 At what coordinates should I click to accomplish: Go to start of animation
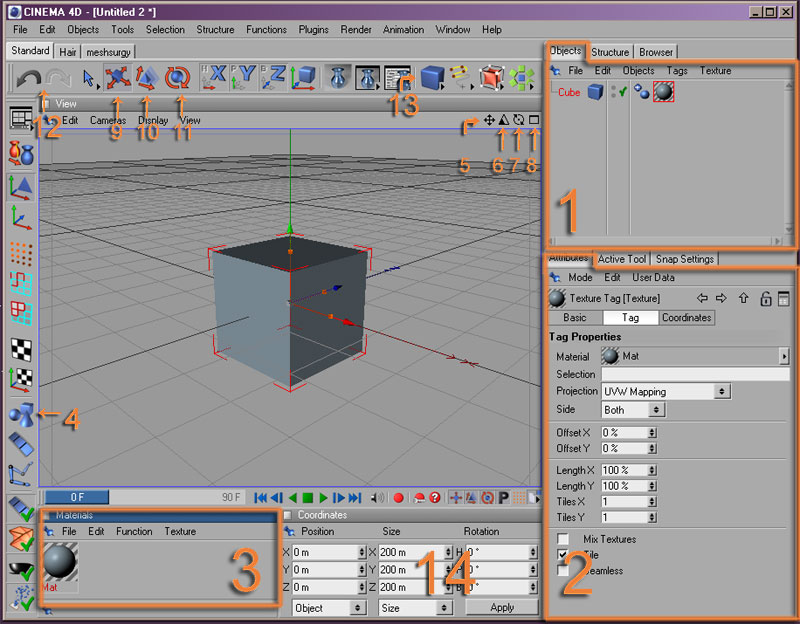point(261,497)
